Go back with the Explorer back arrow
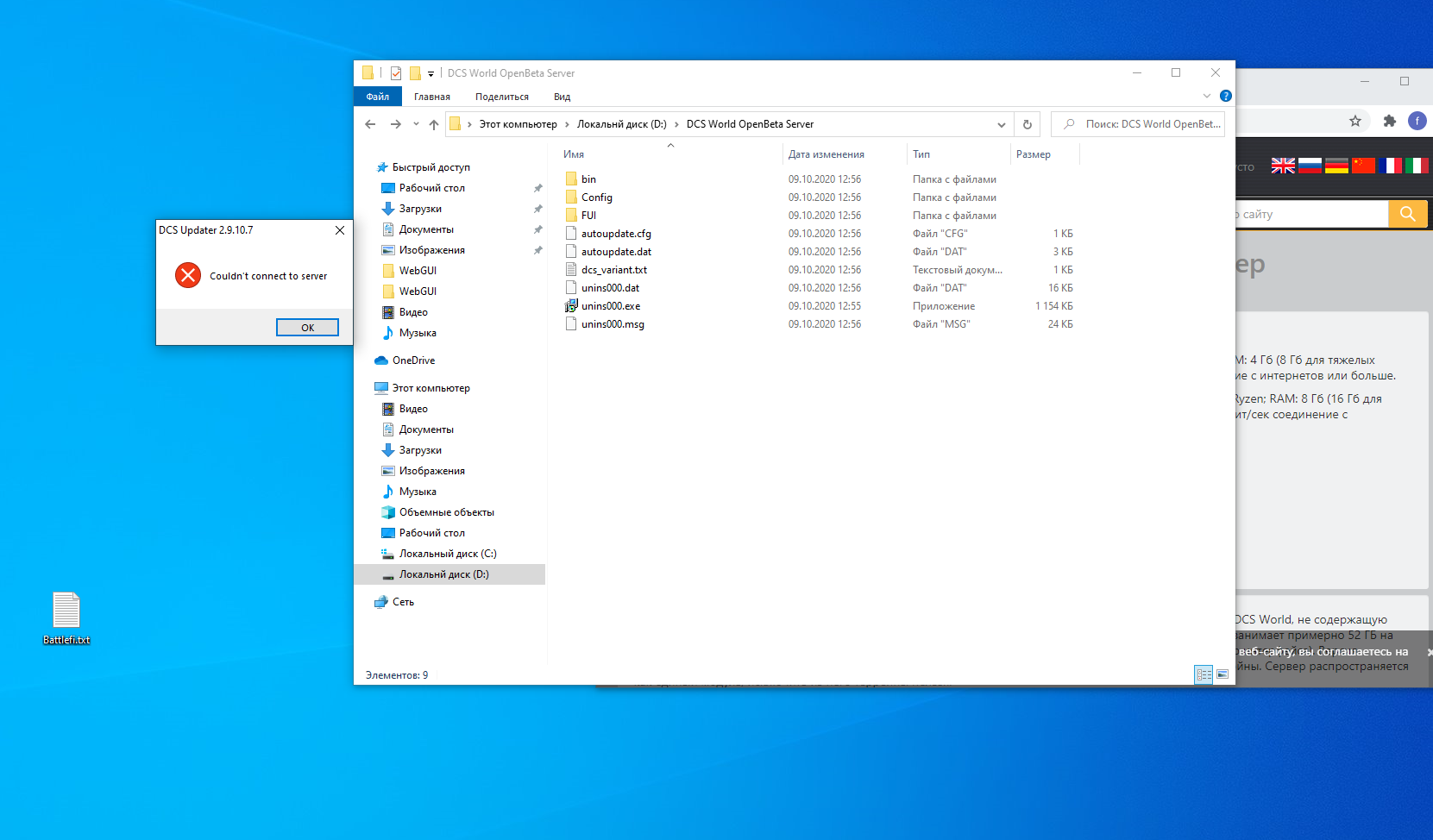 click(370, 124)
